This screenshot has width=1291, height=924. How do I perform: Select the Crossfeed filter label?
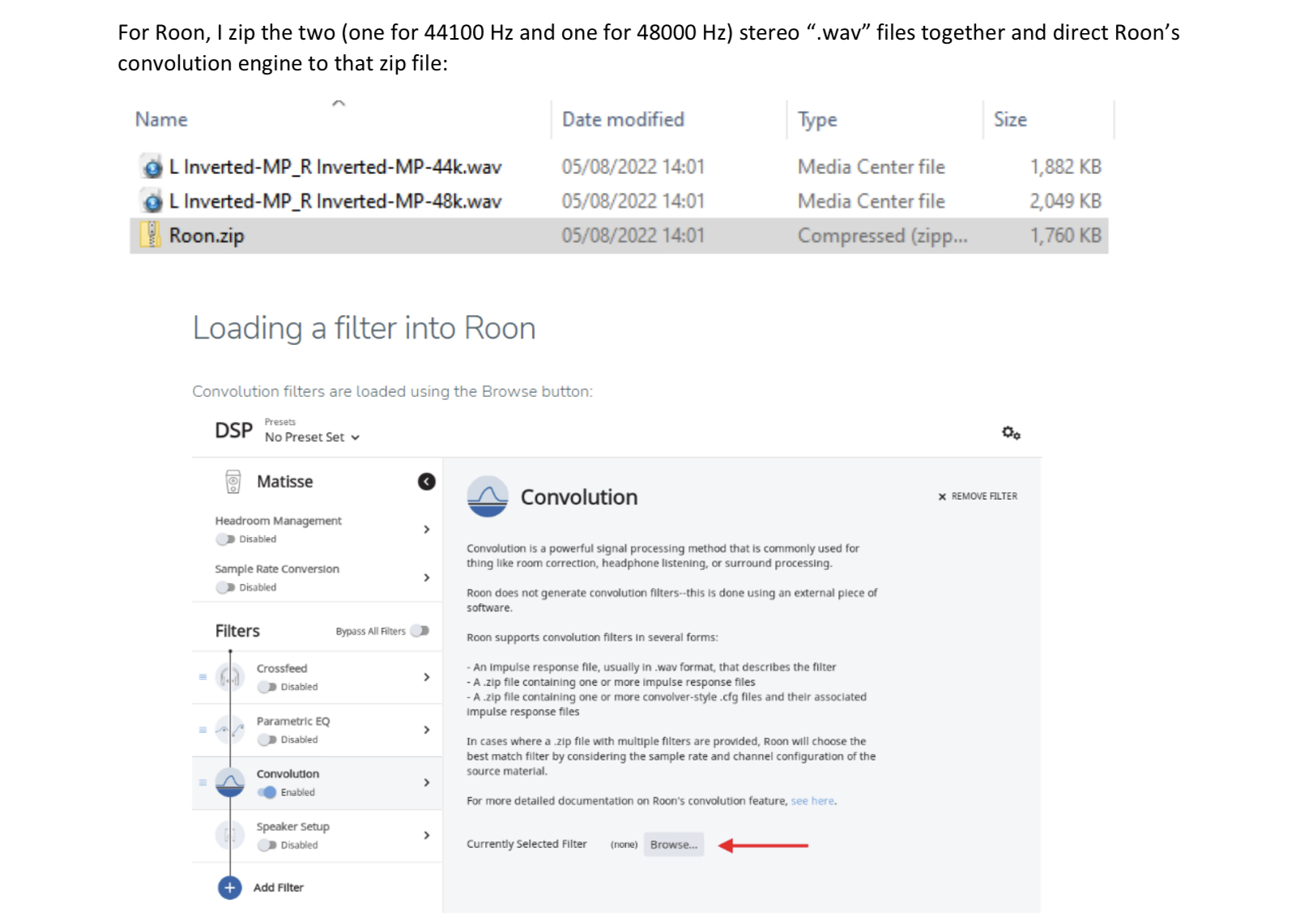[281, 669]
